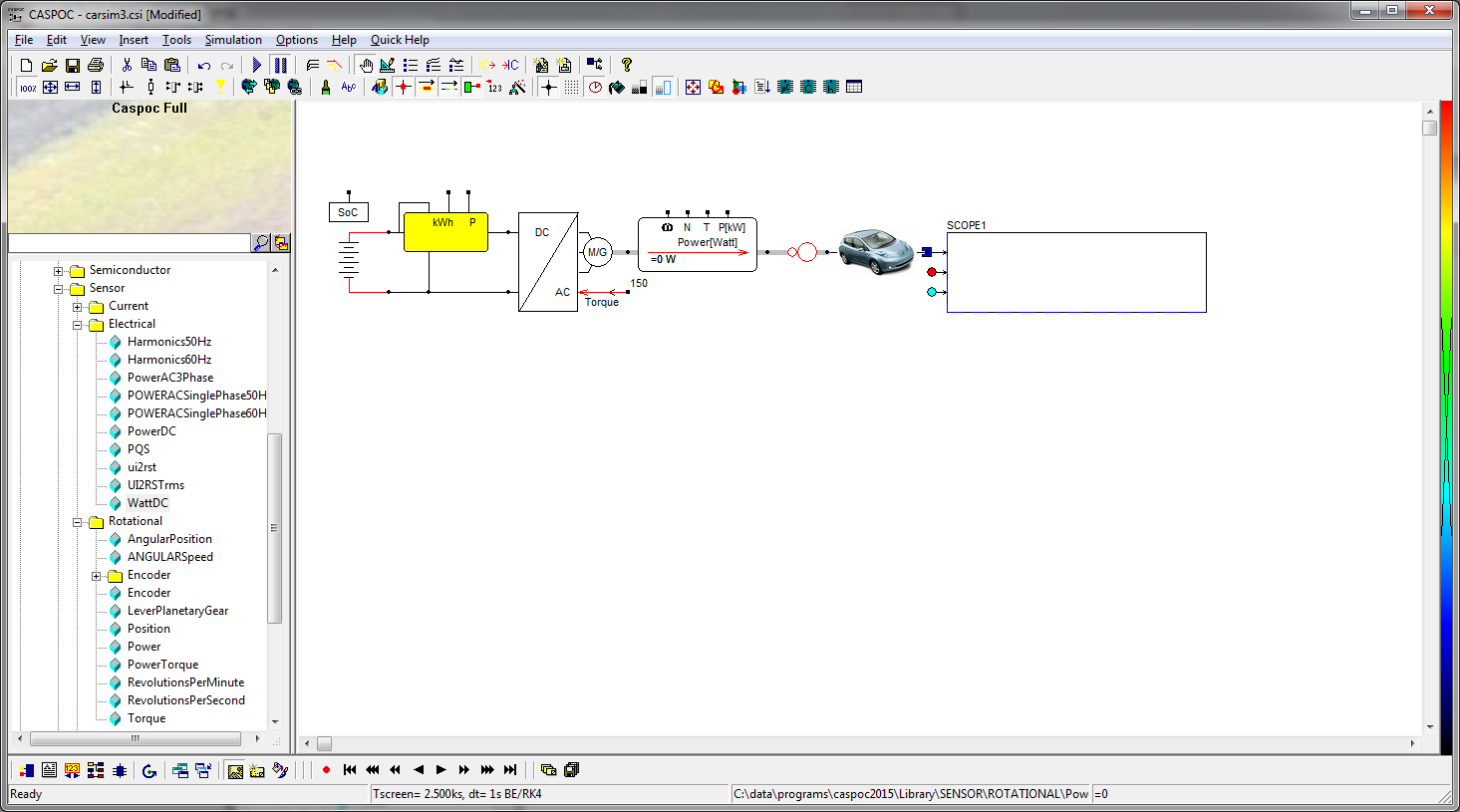Select the WattDC library item

pyautogui.click(x=147, y=503)
